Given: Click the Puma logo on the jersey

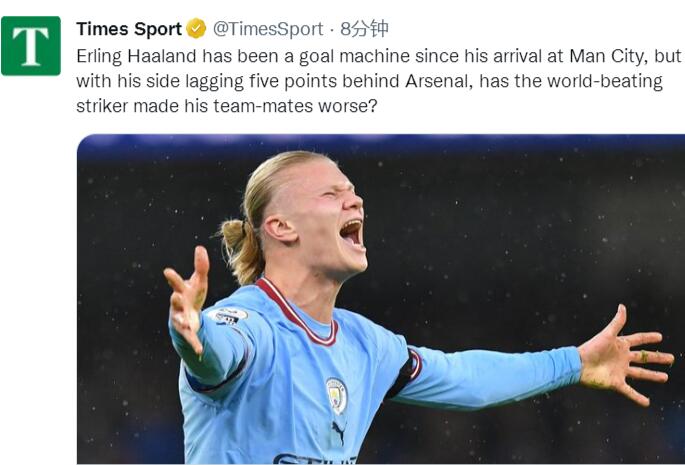Looking at the screenshot, I should coord(338,431).
